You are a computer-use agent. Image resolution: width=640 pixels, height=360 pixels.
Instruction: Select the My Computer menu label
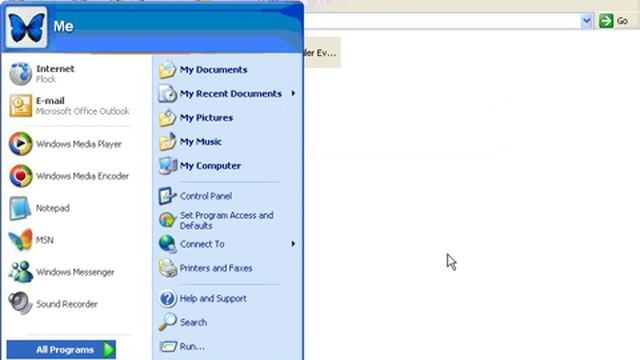click(x=210, y=166)
